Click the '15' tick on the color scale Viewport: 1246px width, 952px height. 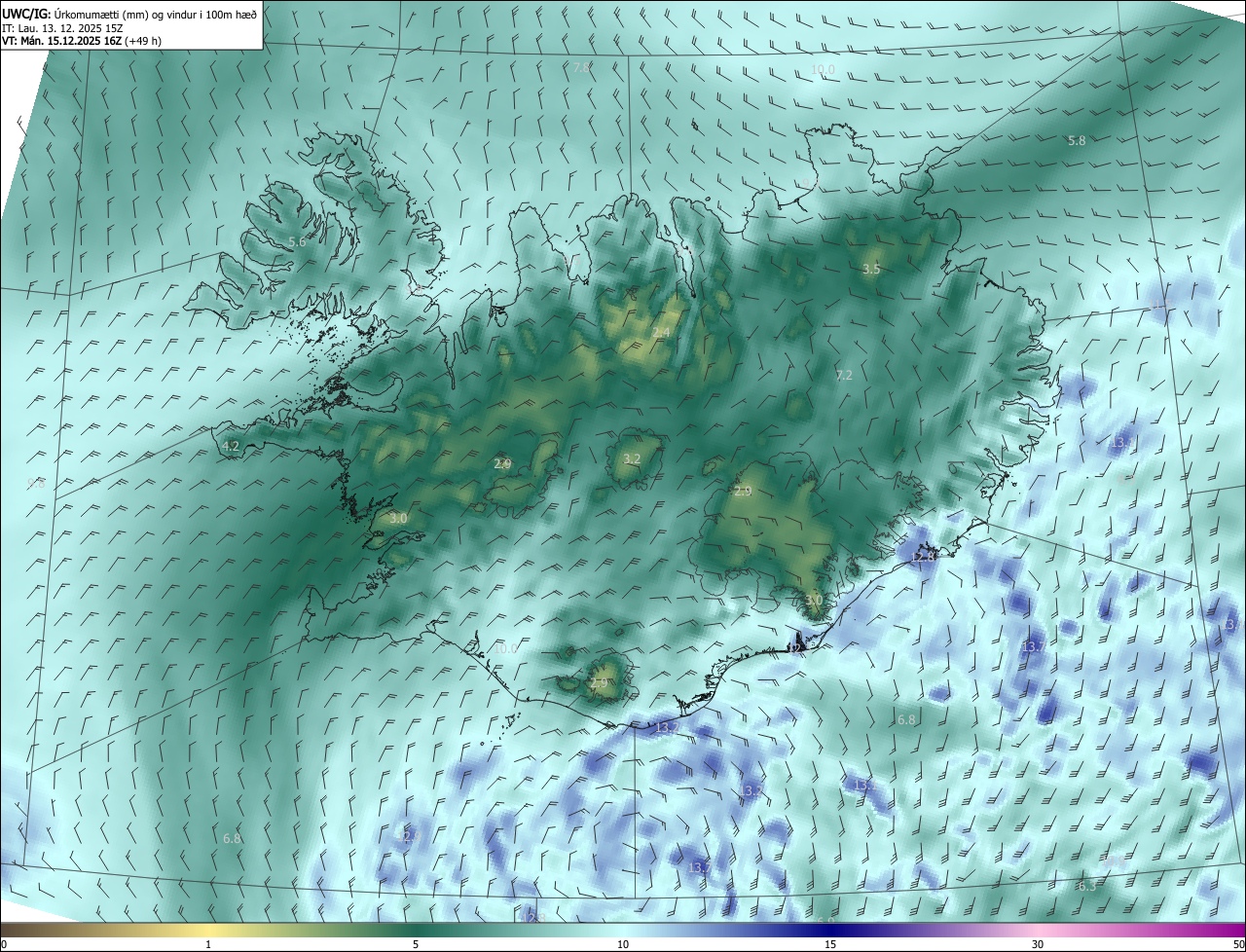[830, 944]
